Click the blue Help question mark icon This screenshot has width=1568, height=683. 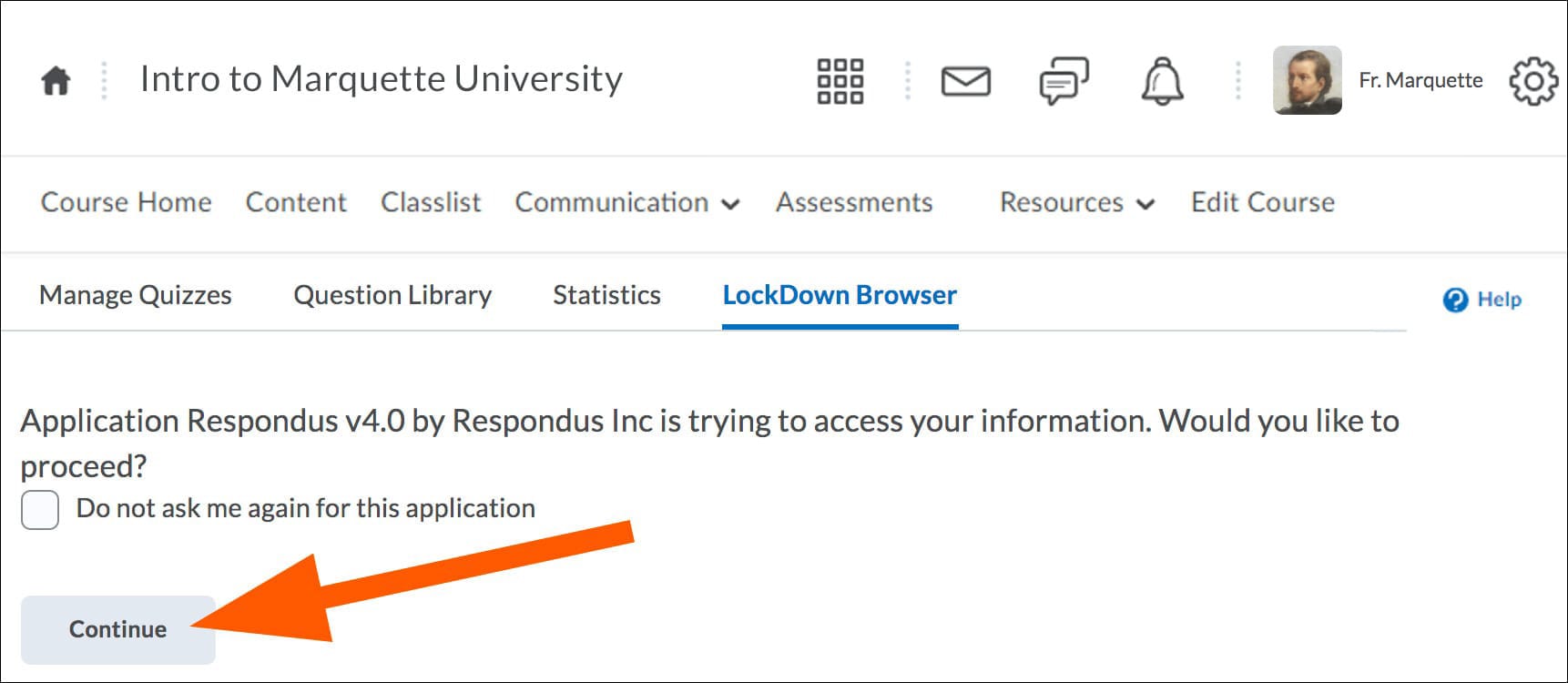point(1455,300)
